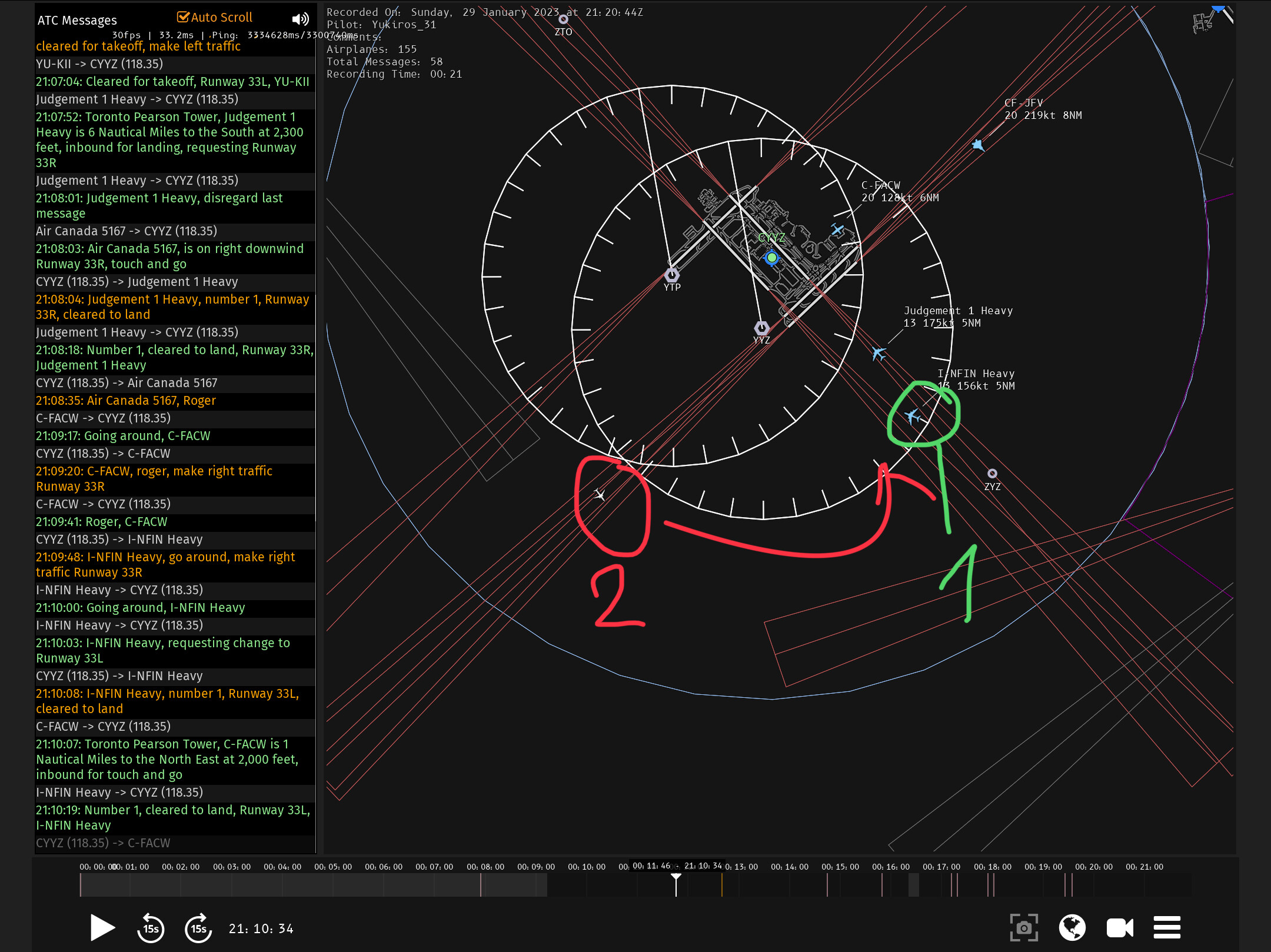Image resolution: width=1271 pixels, height=952 pixels.
Task: Select the I-NFIN Heavy aircraft icon
Action: (912, 417)
